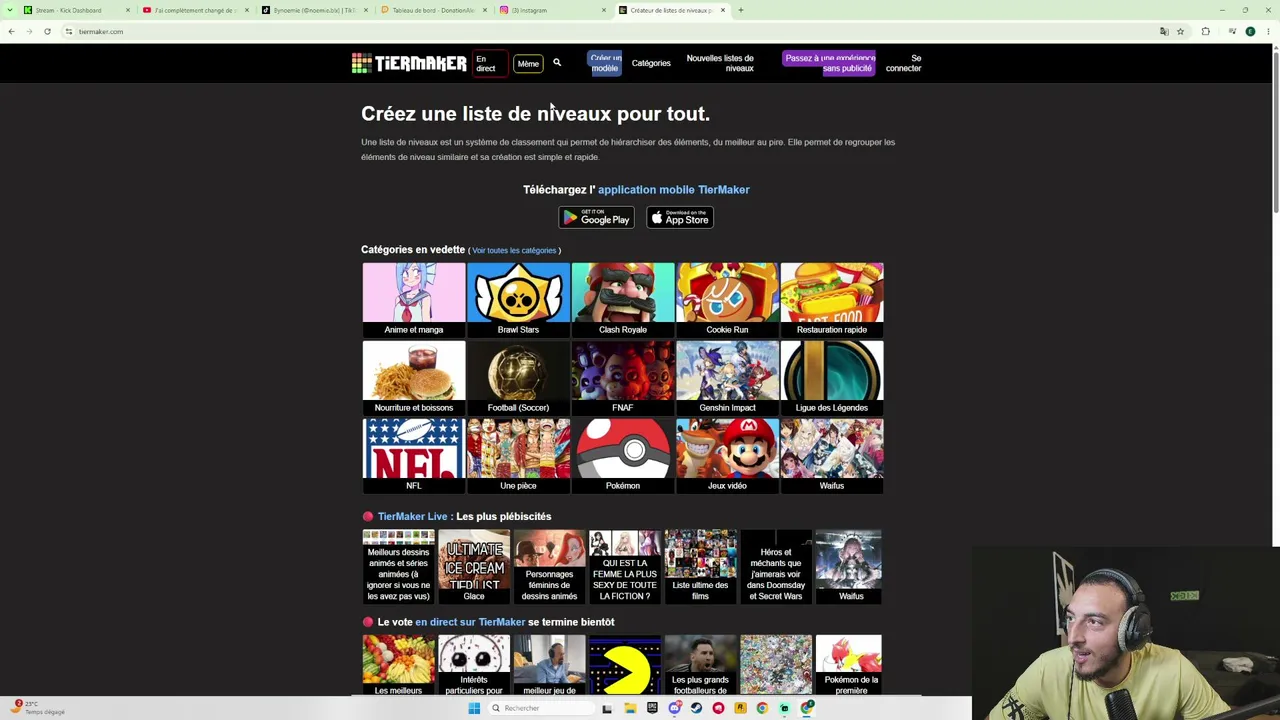Go back with the browser back arrow
The image size is (1280, 720).
11,31
